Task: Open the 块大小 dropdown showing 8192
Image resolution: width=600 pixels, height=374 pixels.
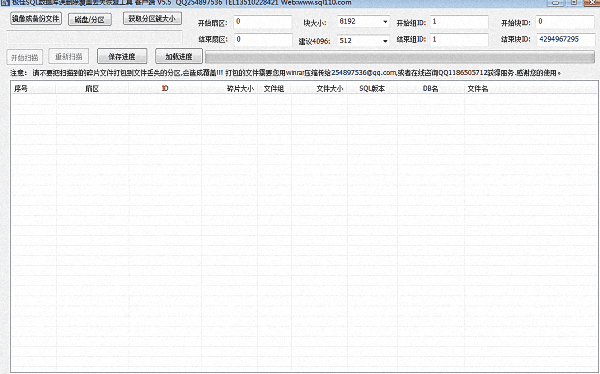Action: click(x=363, y=22)
